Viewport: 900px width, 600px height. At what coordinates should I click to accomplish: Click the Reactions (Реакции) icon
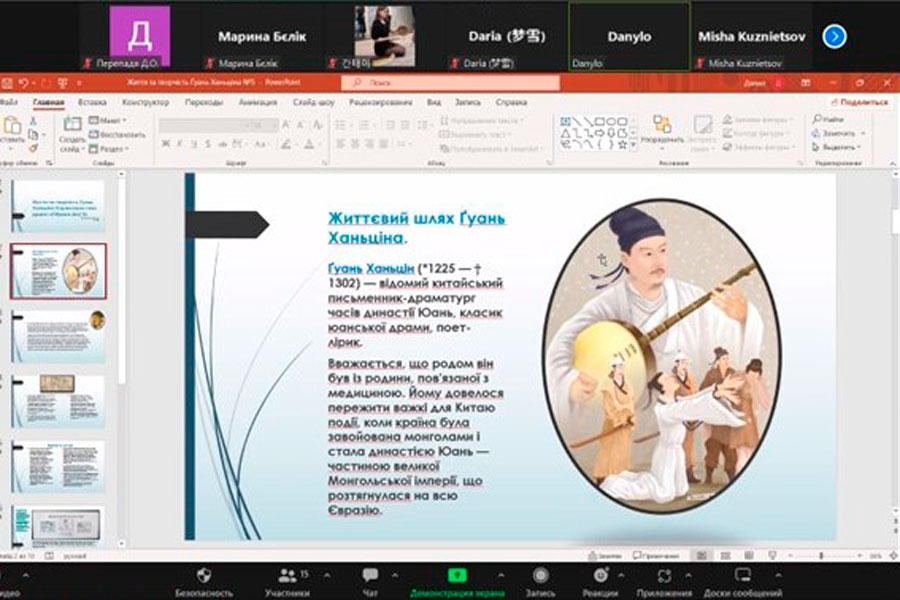[601, 575]
